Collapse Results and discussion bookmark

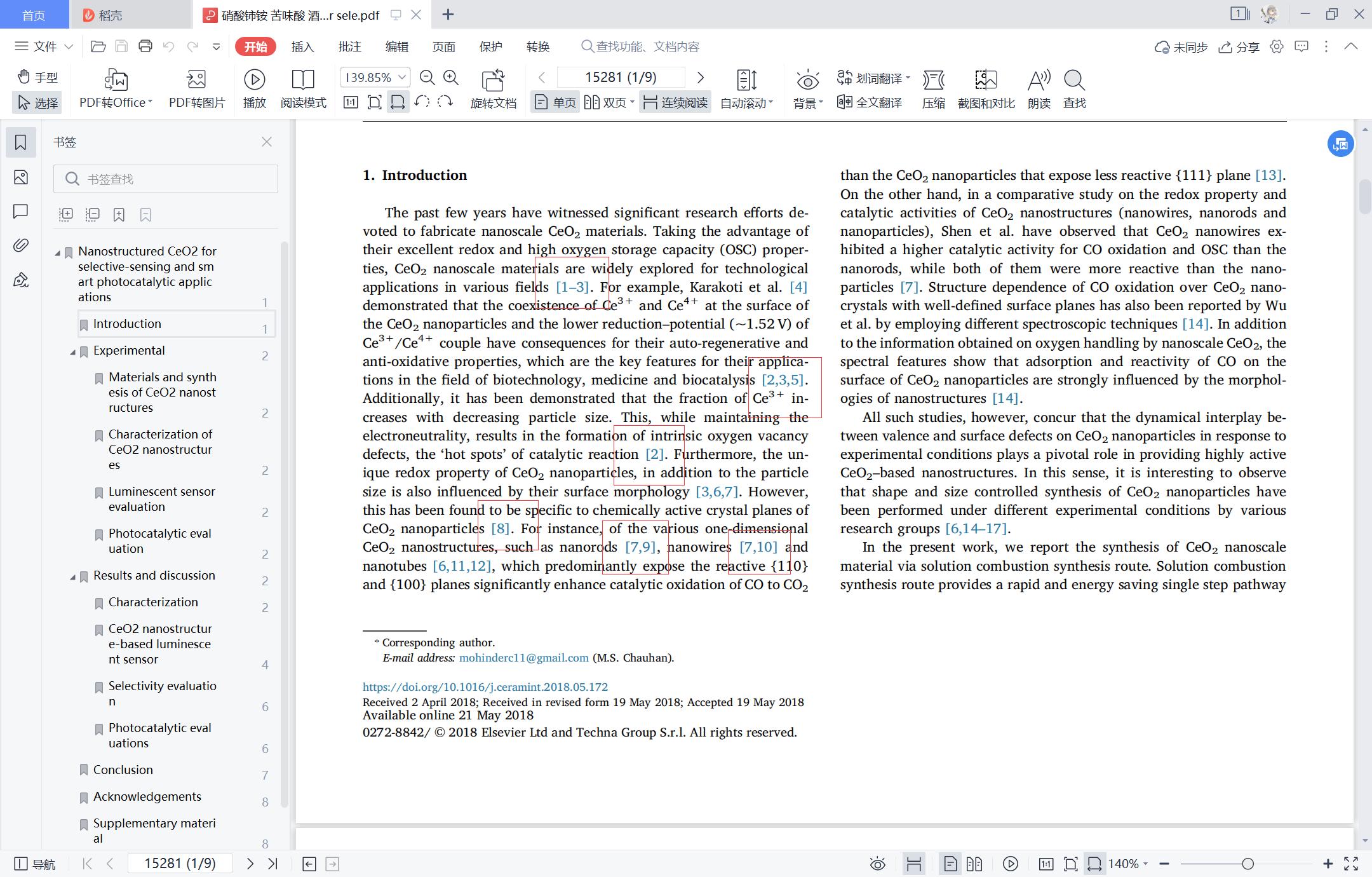pyautogui.click(x=72, y=576)
